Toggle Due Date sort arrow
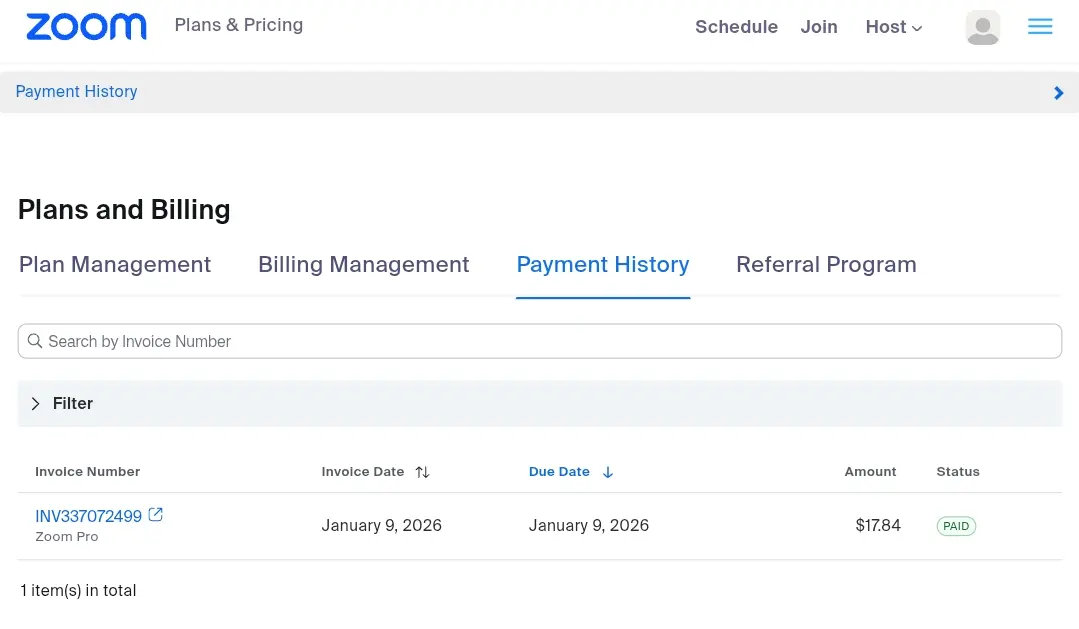 [x=608, y=472]
